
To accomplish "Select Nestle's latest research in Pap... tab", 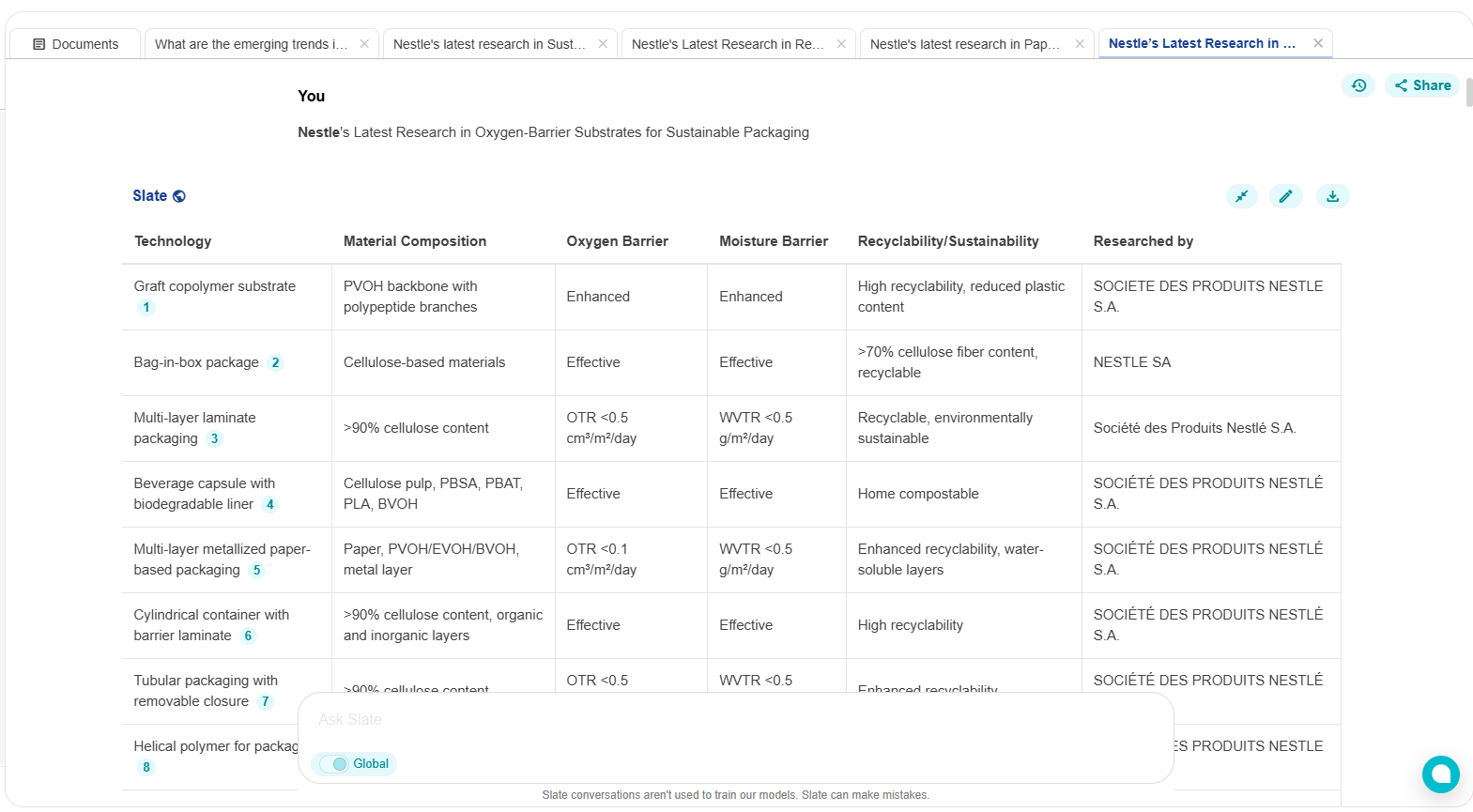I will 964,44.
